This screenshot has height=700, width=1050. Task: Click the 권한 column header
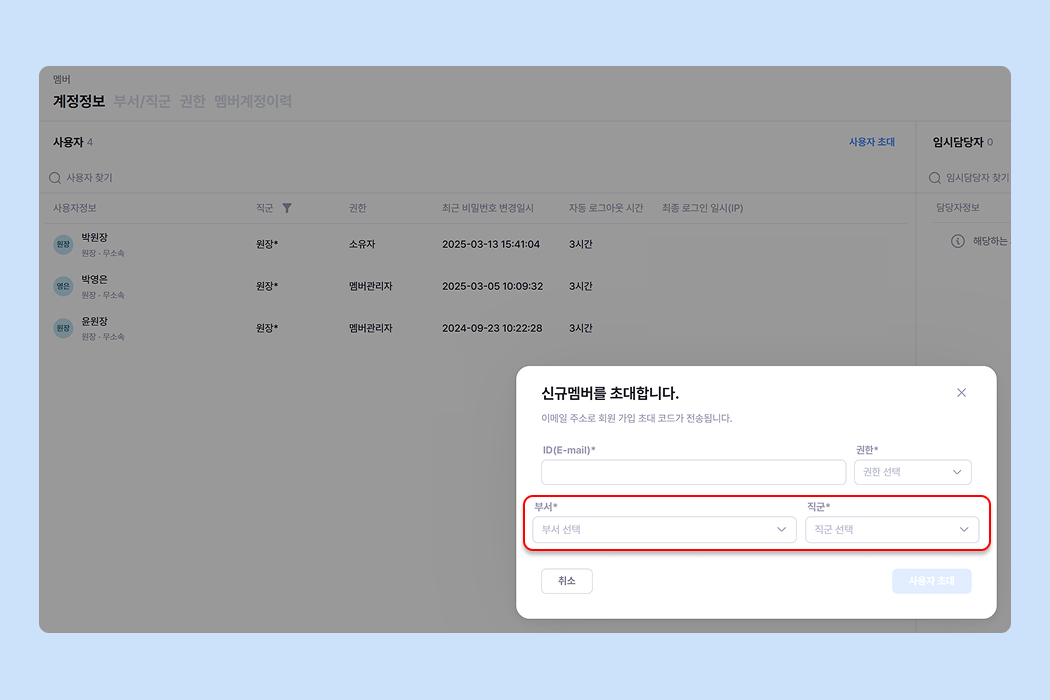(357, 208)
